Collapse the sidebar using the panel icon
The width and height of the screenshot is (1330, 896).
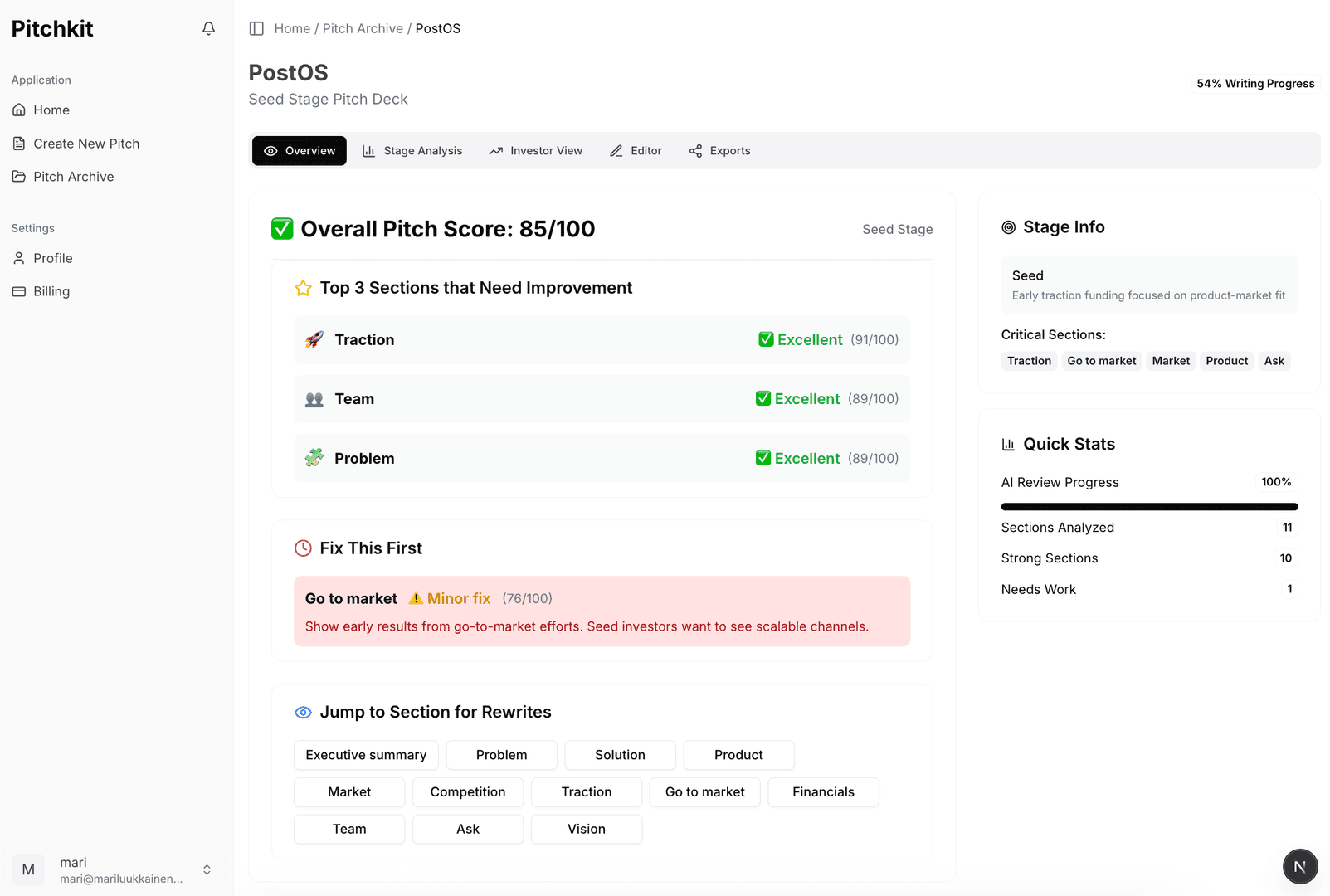pyautogui.click(x=256, y=27)
